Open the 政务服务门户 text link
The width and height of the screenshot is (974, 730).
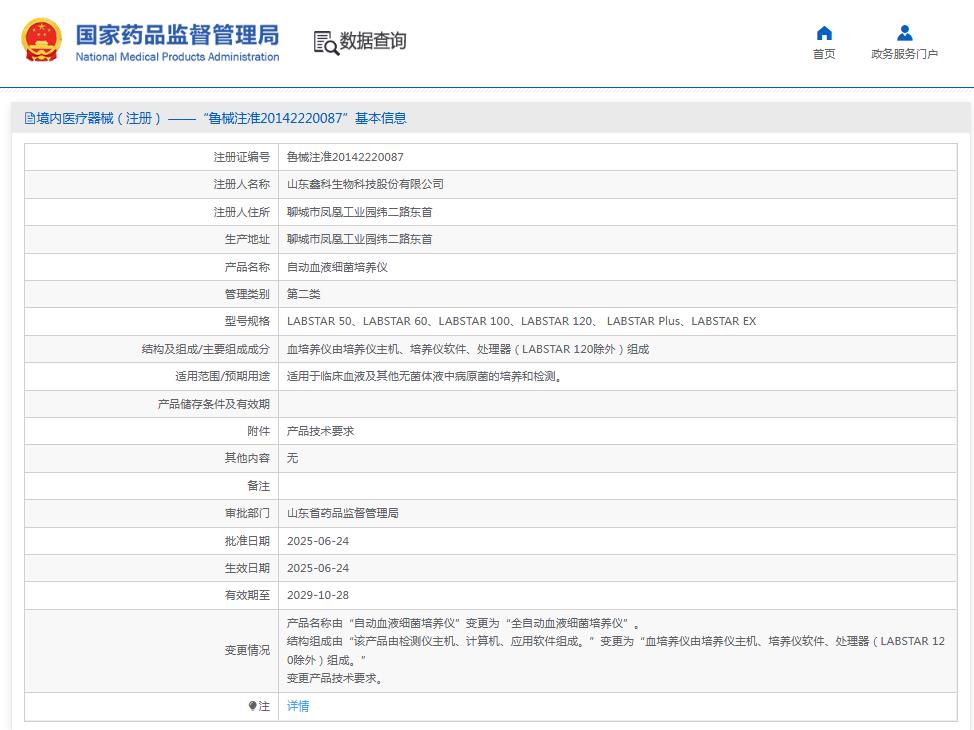(904, 55)
